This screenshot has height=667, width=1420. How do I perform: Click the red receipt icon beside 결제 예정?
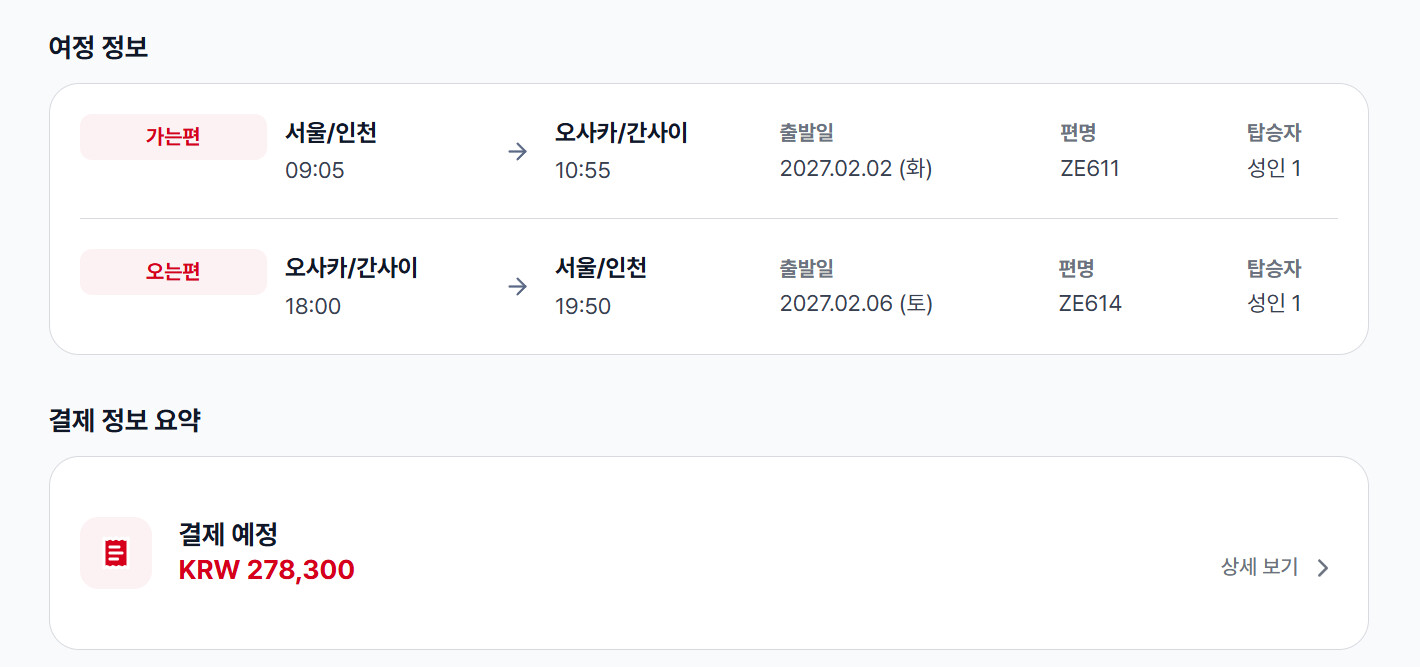pyautogui.click(x=116, y=553)
